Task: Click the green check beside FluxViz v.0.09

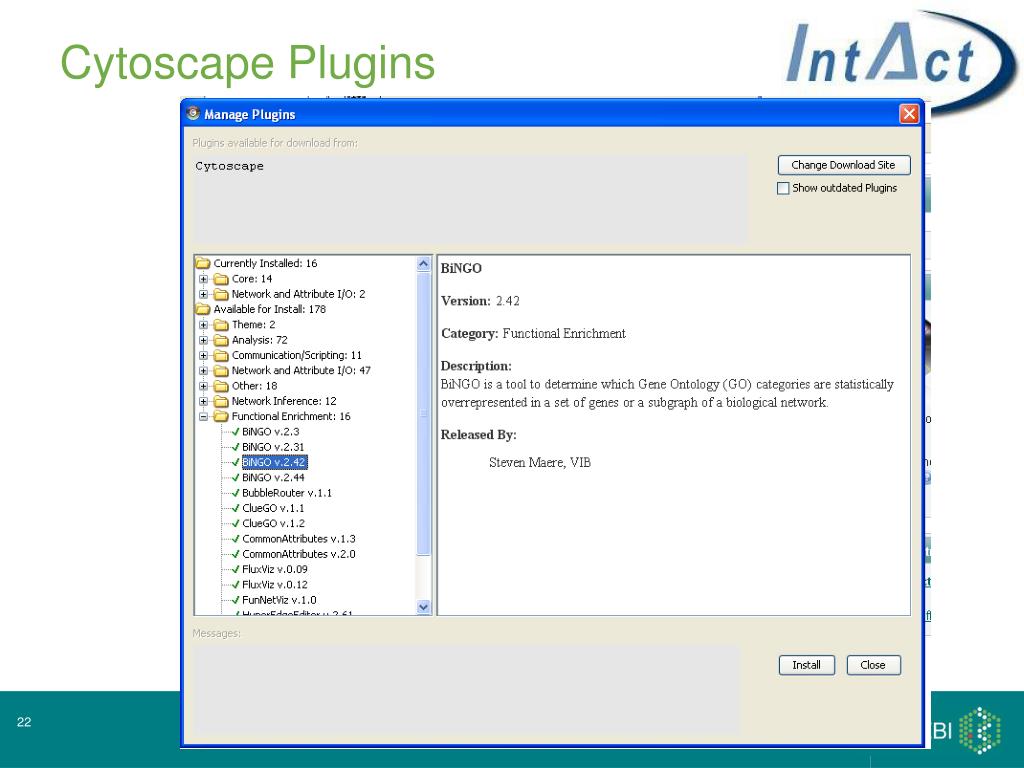Action: [x=236, y=569]
